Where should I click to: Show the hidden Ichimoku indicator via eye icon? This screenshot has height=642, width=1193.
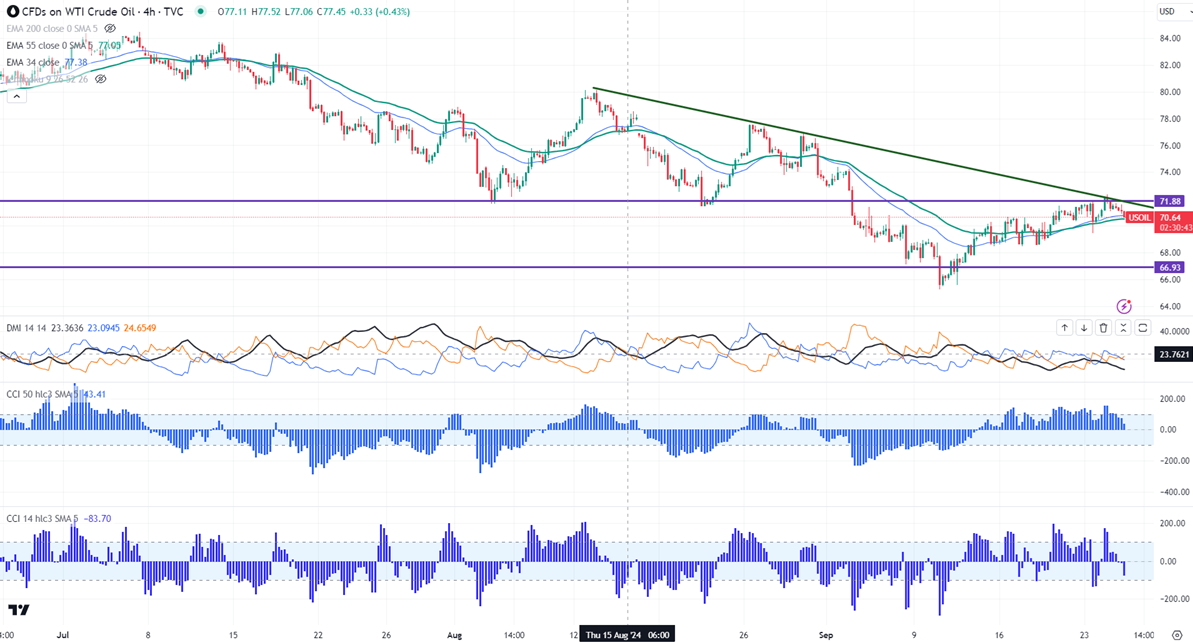coord(100,78)
